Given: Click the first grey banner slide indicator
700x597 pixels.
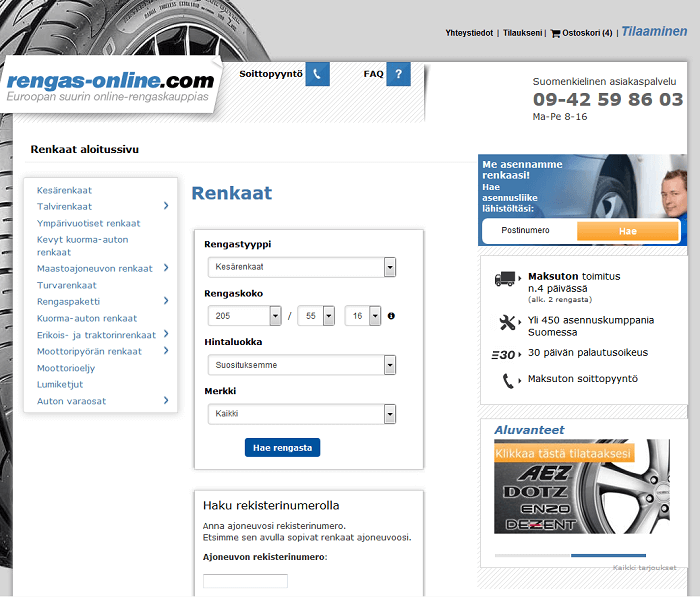Looking at the screenshot, I should pos(532,555).
